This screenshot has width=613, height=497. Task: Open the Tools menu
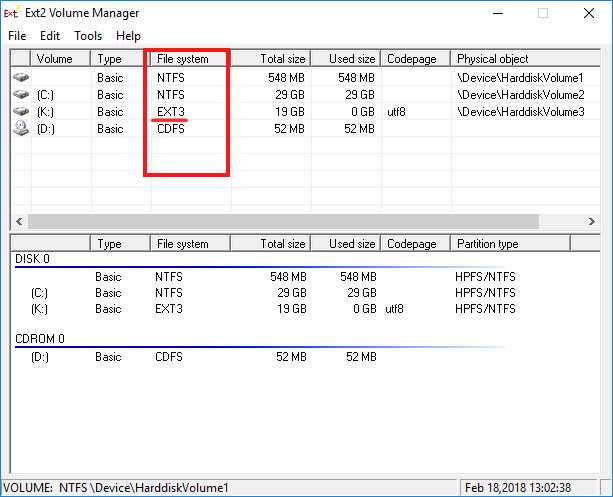(x=88, y=36)
